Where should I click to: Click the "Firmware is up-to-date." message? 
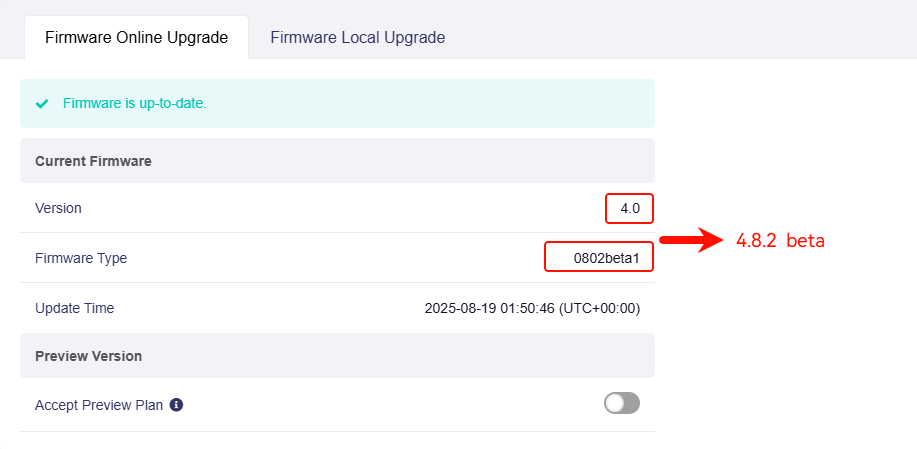click(x=134, y=103)
